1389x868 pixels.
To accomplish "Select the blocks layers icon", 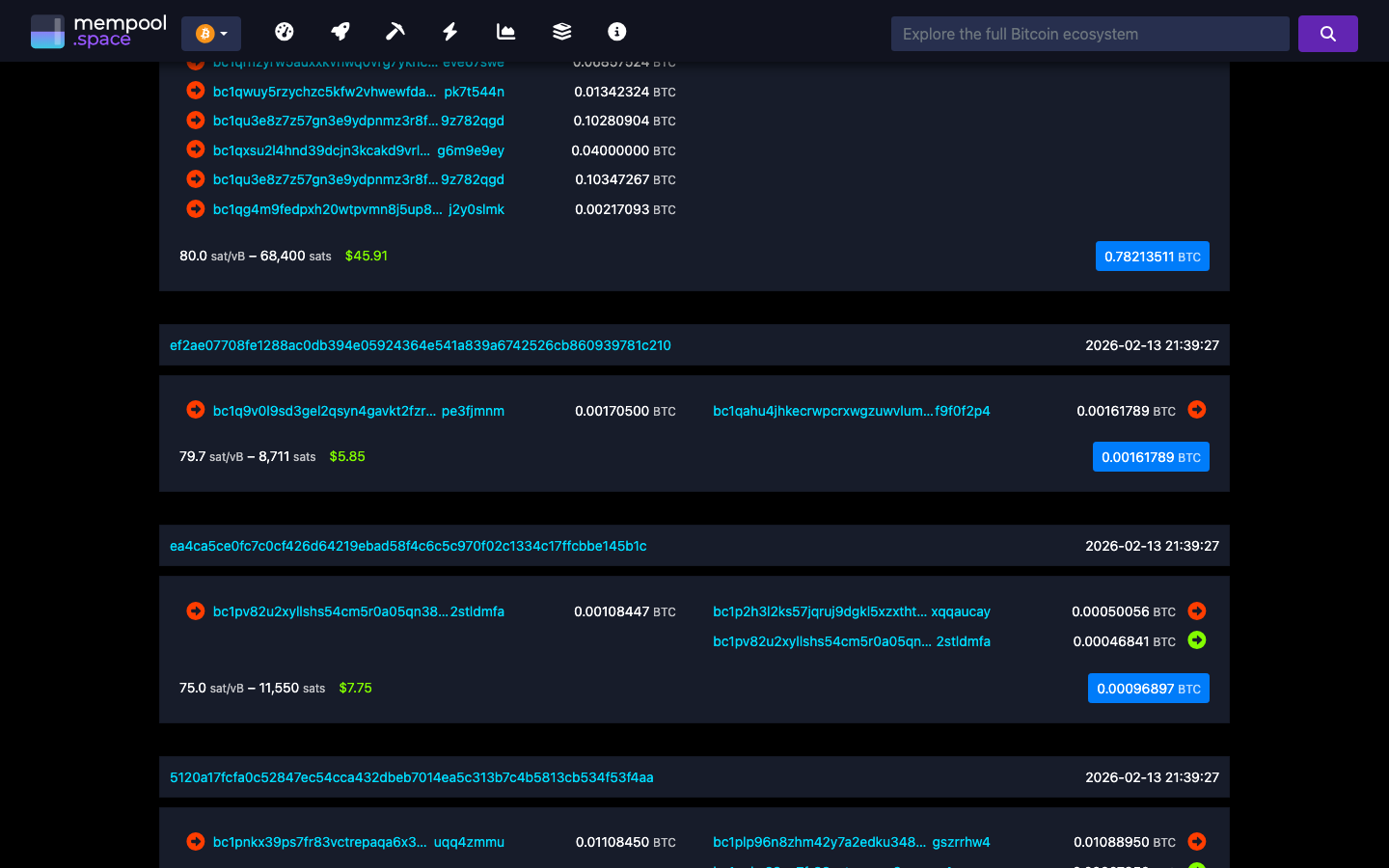I will tap(560, 31).
